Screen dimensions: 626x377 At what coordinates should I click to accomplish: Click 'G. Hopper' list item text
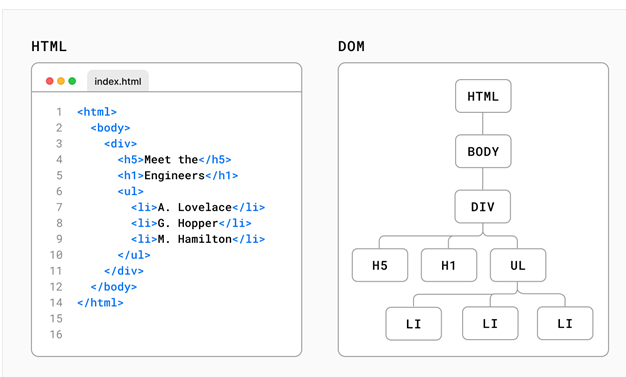pos(188,223)
